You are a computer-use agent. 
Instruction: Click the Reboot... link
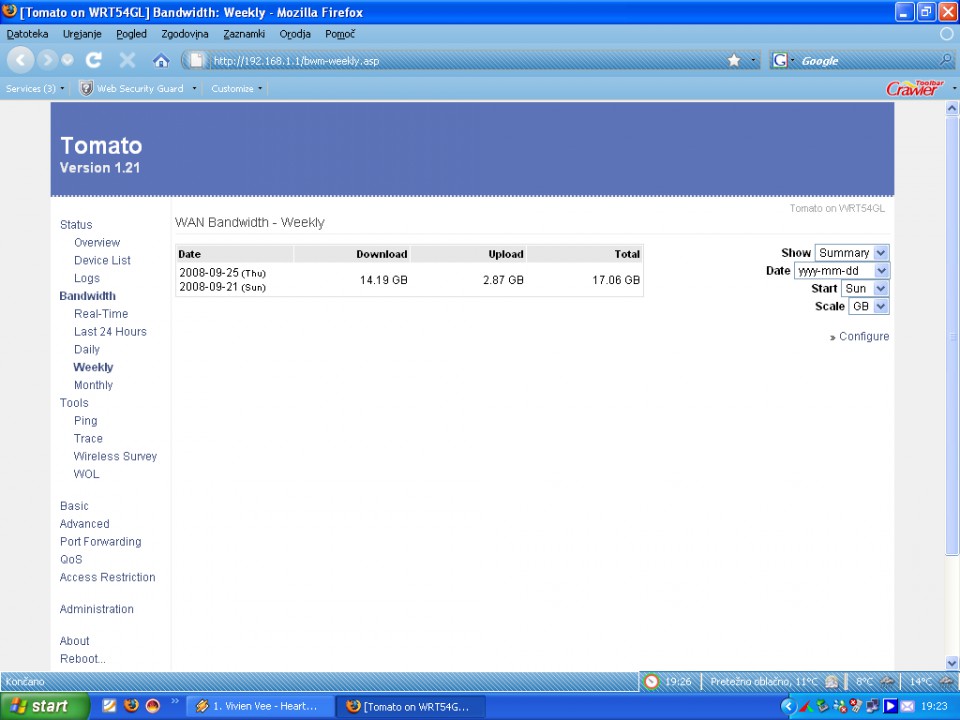pyautogui.click(x=83, y=659)
